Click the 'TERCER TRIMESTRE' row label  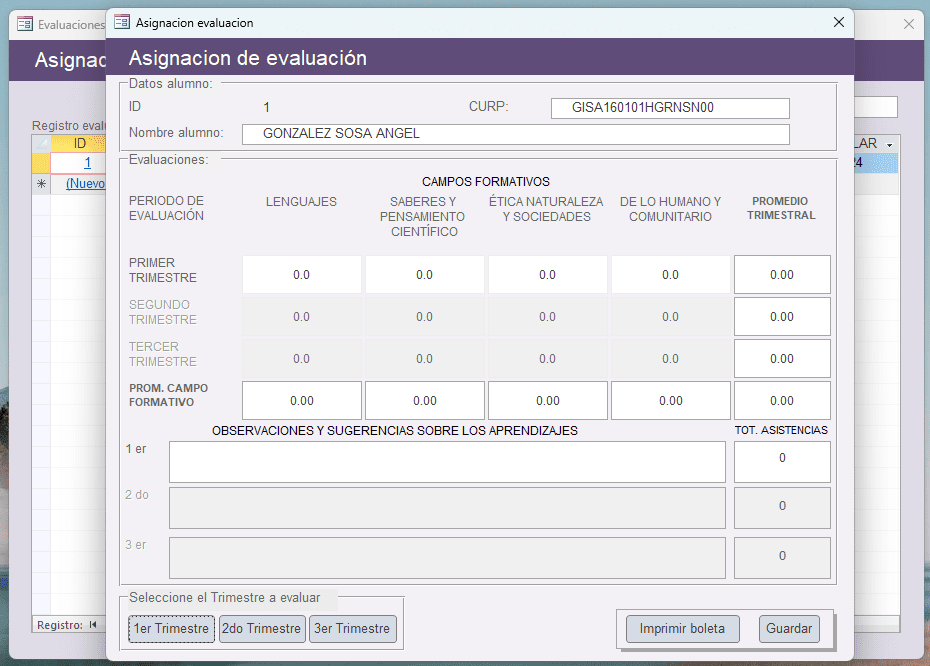click(x=163, y=354)
